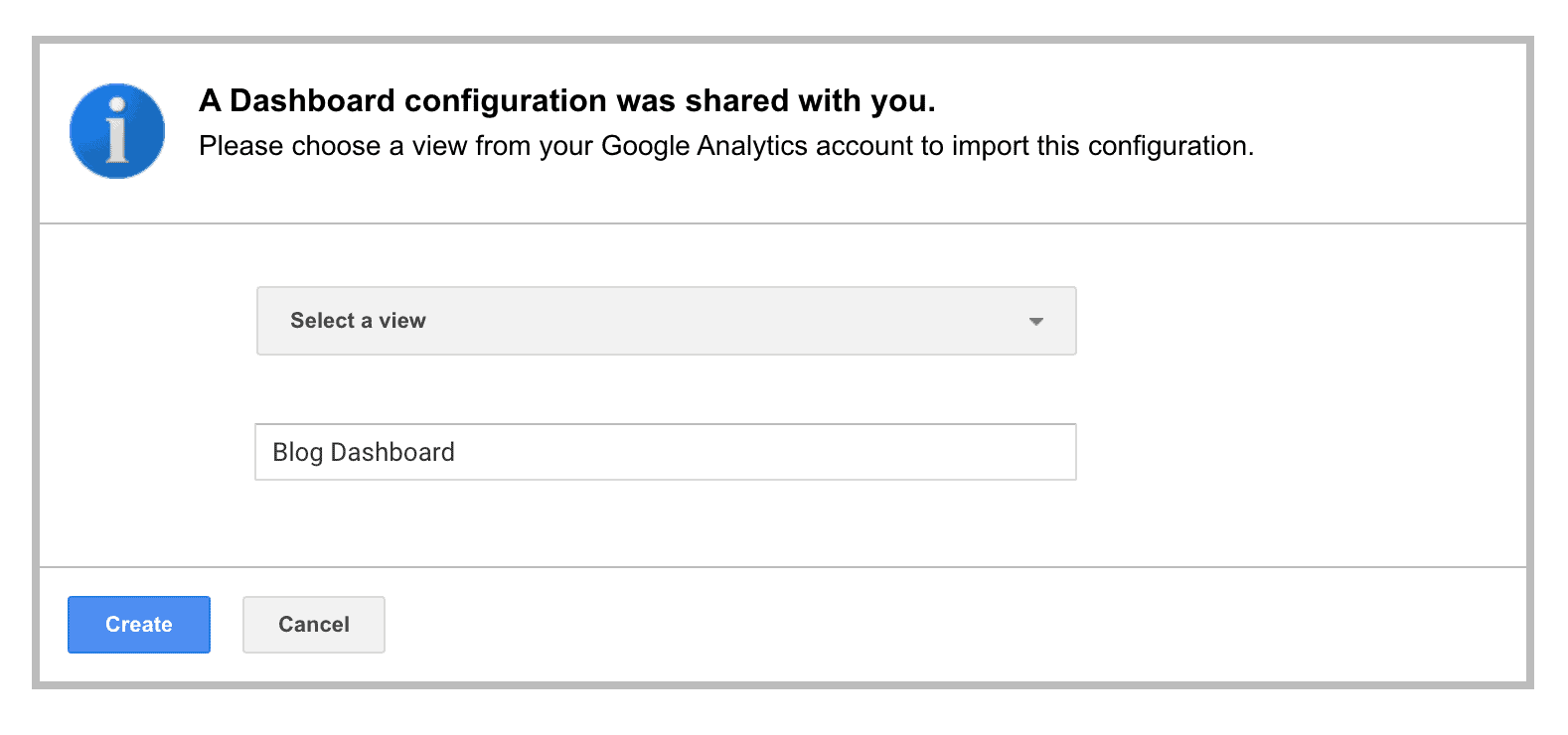Click the dashboard configuration heading text

click(568, 100)
